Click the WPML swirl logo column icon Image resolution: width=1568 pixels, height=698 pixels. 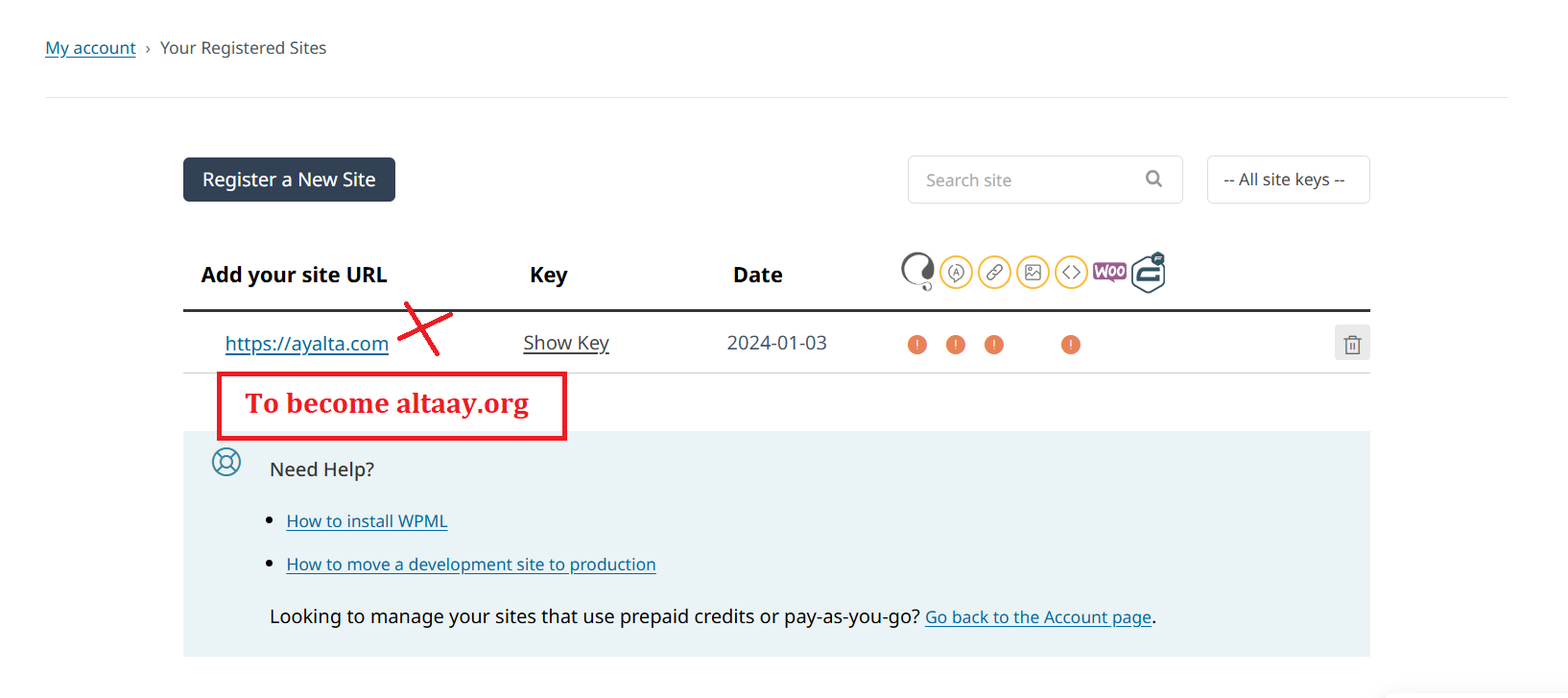click(x=917, y=272)
